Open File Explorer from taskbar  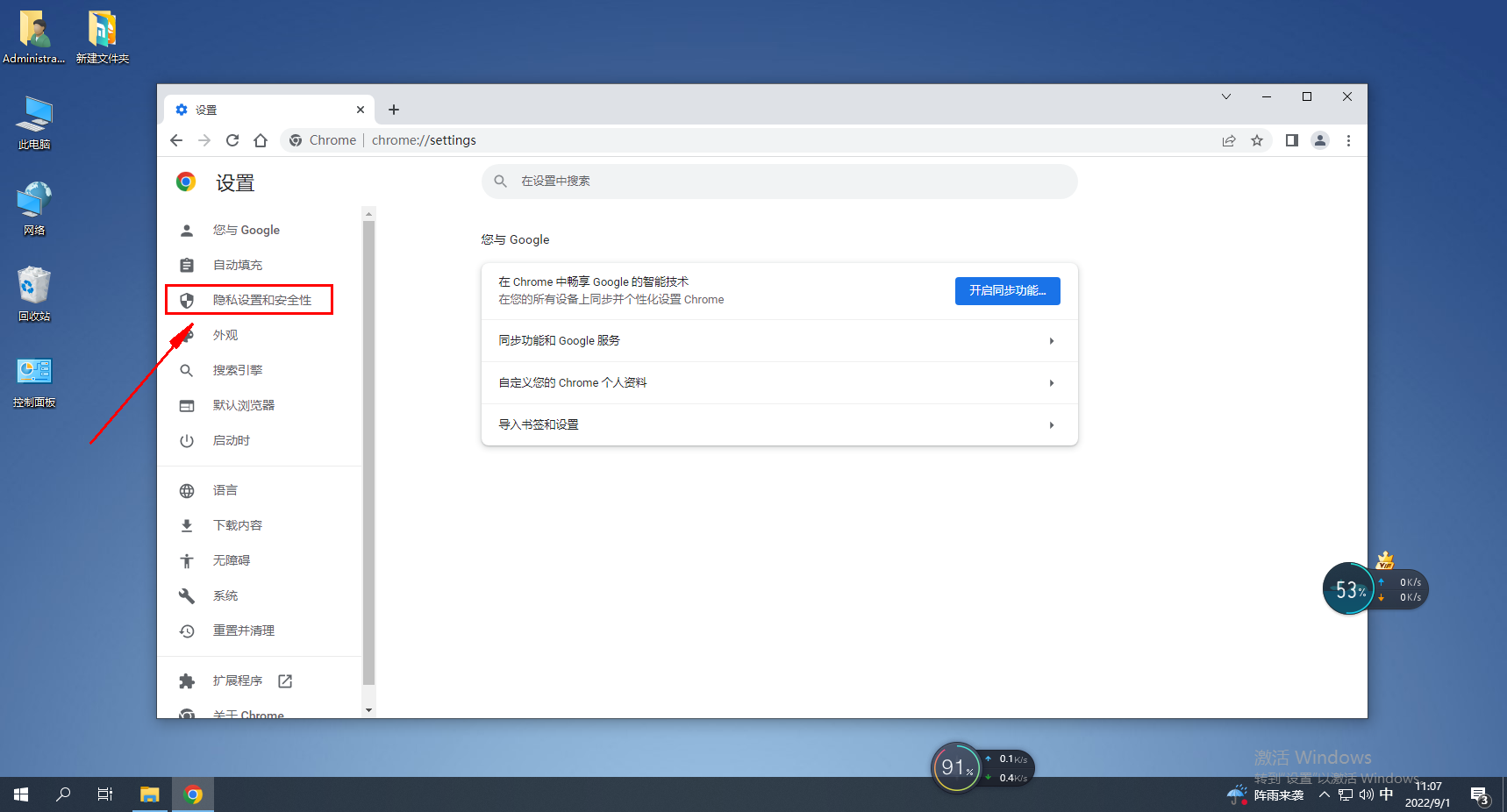pos(150,794)
